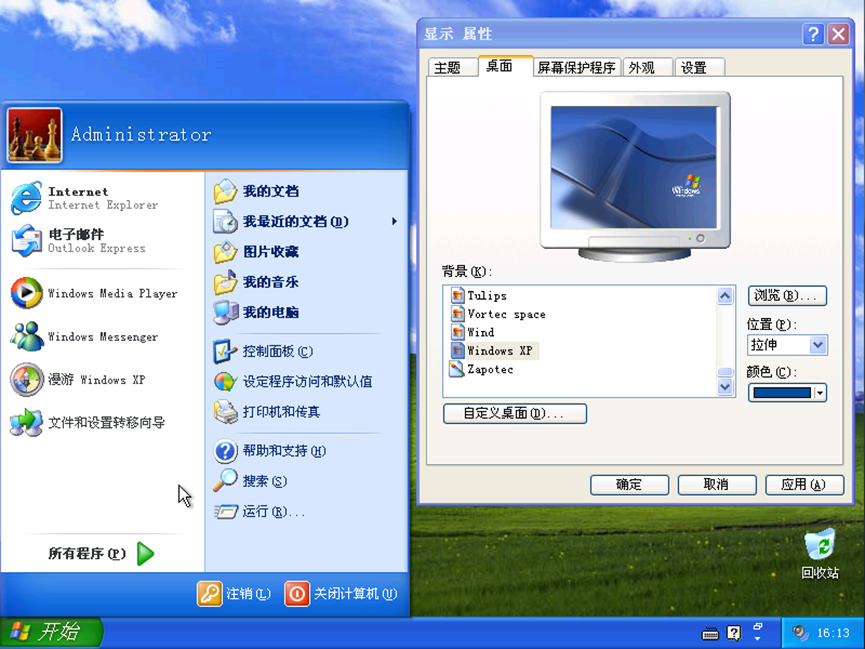Close the 显示 属性 dialog
The width and height of the screenshot is (865, 649).
[x=839, y=34]
